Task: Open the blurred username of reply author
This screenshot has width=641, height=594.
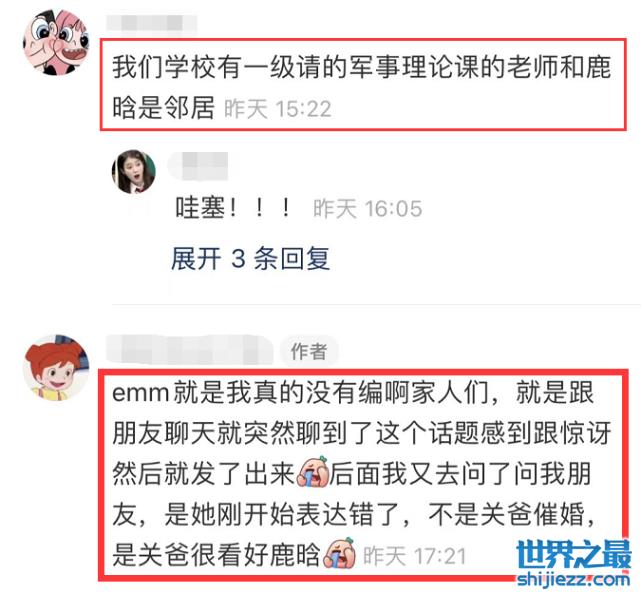Action: coord(198,166)
